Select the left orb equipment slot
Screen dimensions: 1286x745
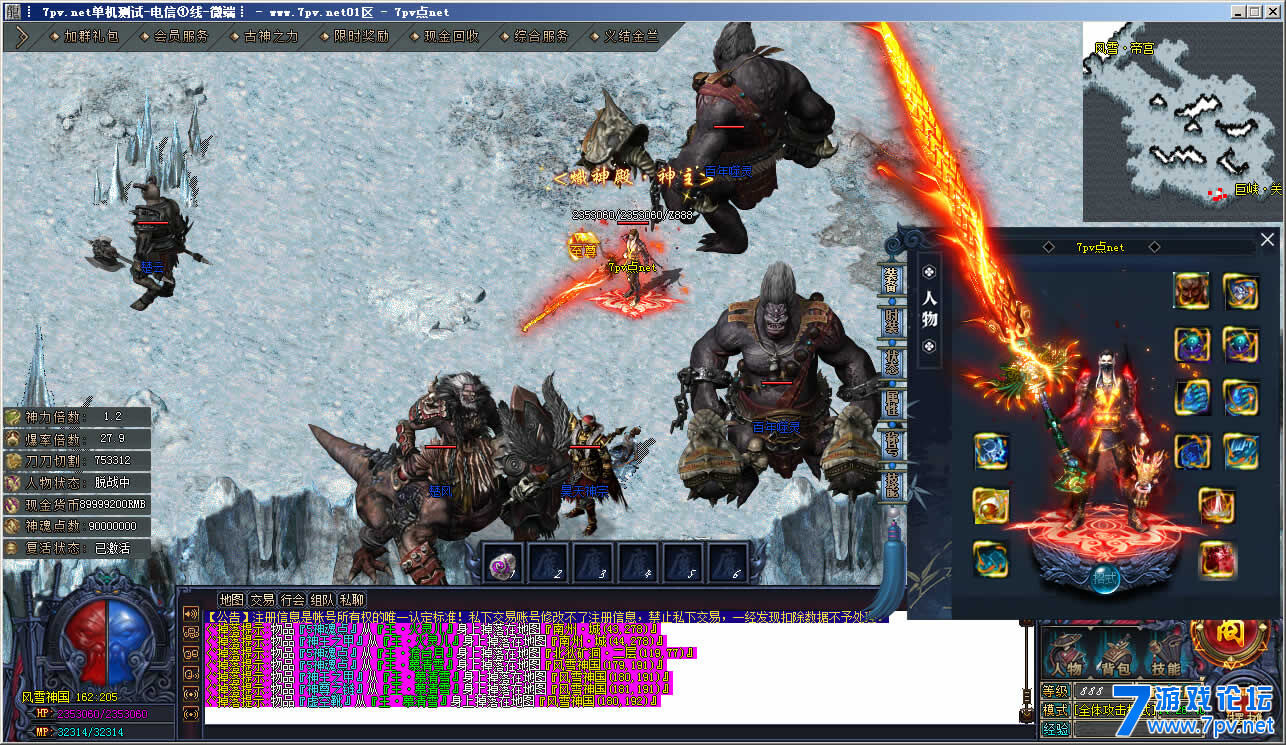click(x=1192, y=345)
